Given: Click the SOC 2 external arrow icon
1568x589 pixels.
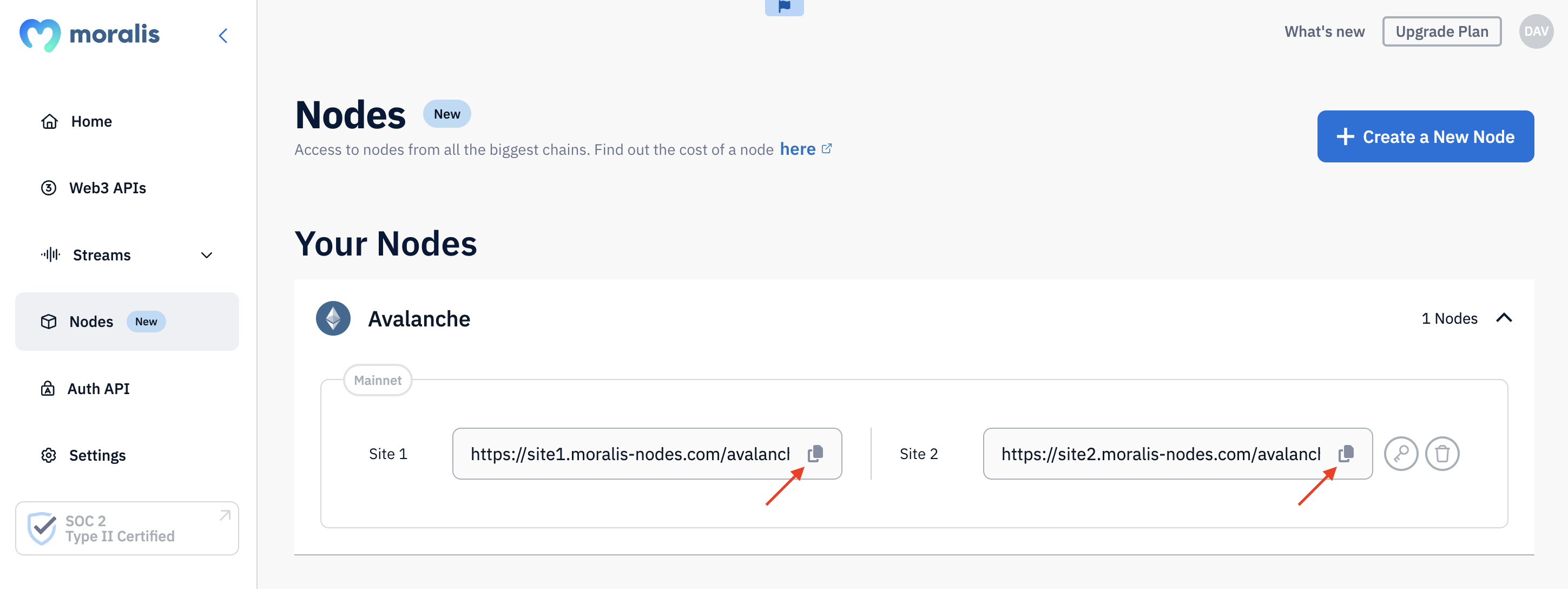Looking at the screenshot, I should click(x=225, y=515).
